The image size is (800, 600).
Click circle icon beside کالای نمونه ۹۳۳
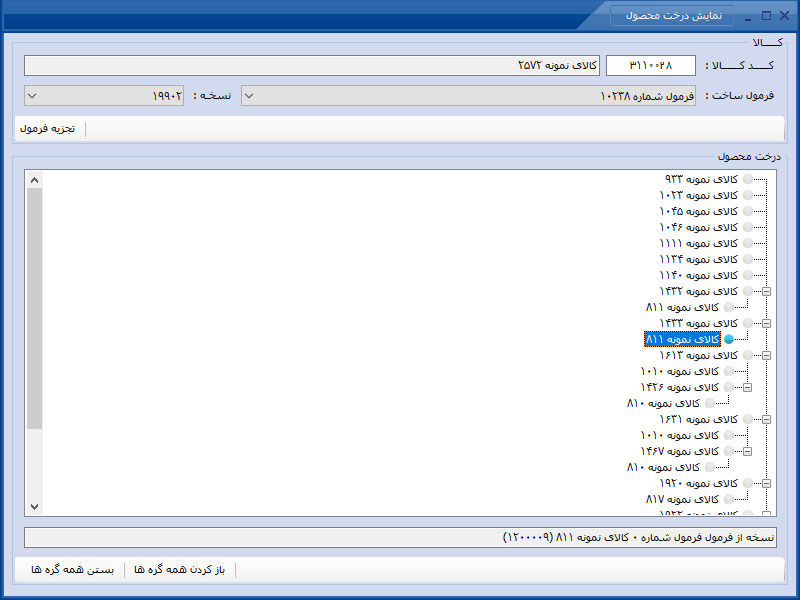pyautogui.click(x=747, y=179)
